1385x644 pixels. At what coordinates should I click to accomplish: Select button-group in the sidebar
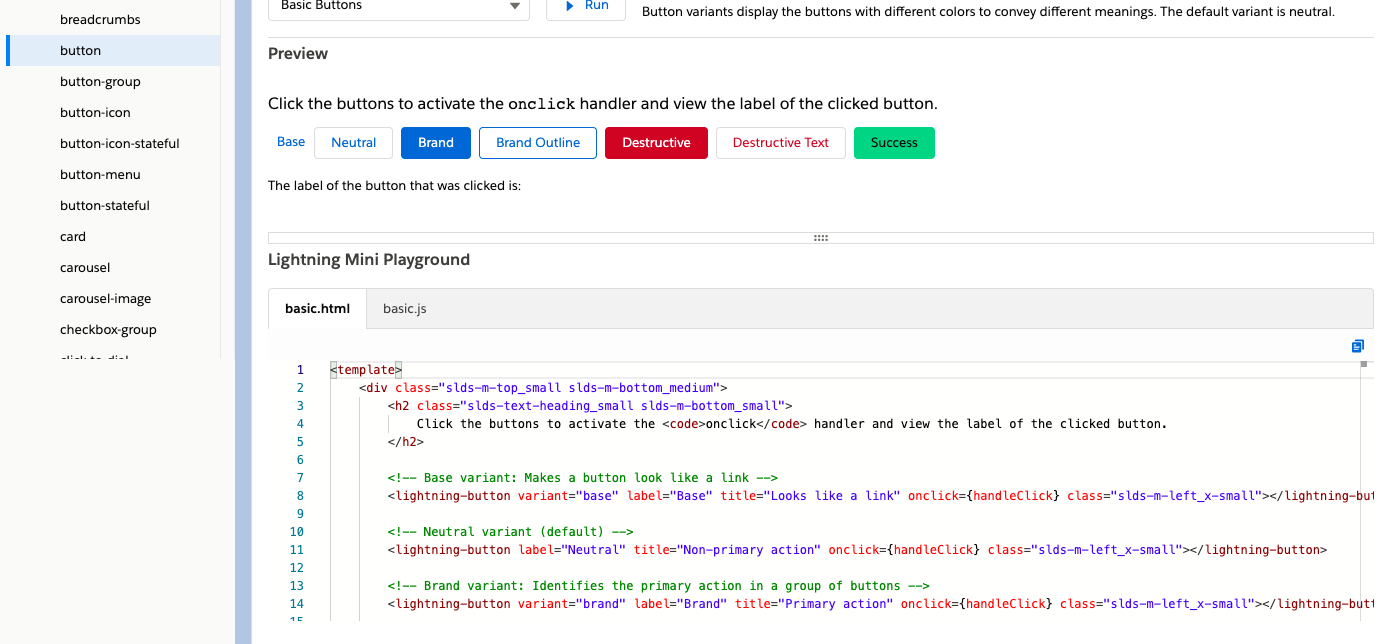tap(100, 82)
